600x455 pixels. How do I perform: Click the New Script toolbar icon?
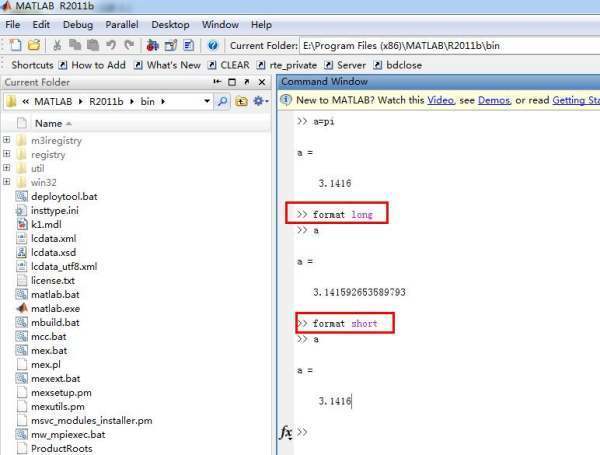pyautogui.click(x=15, y=45)
